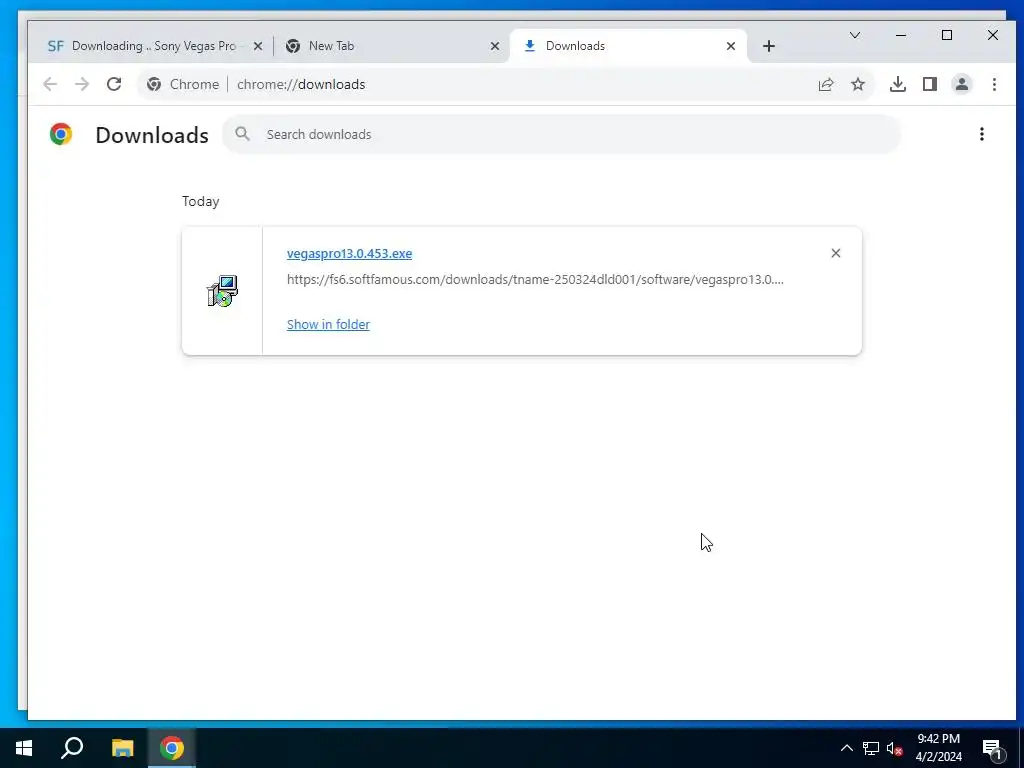Click the vegaspro installer file icon

point(222,291)
